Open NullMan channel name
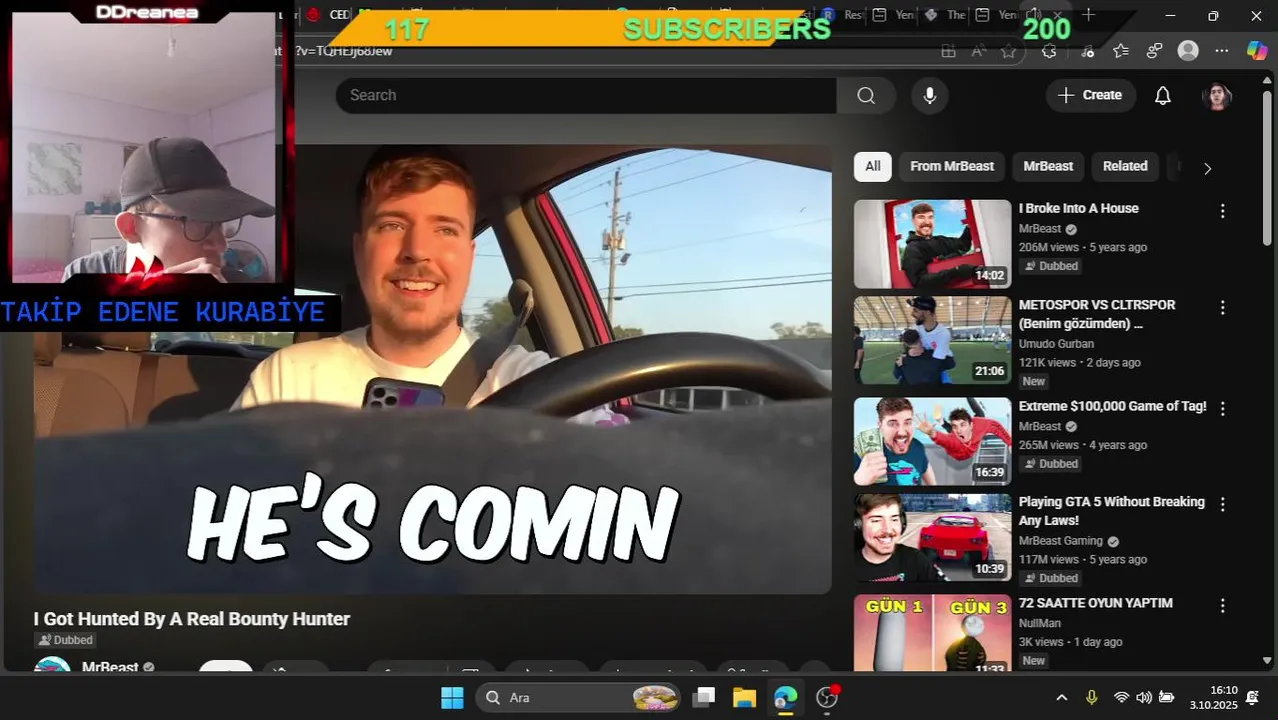This screenshot has width=1278, height=720. click(x=1039, y=623)
